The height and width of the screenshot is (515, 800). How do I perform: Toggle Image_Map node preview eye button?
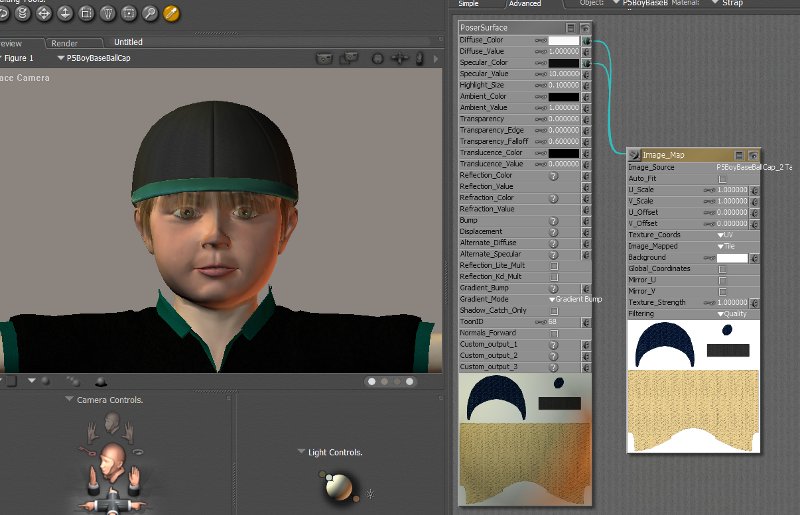coord(753,155)
